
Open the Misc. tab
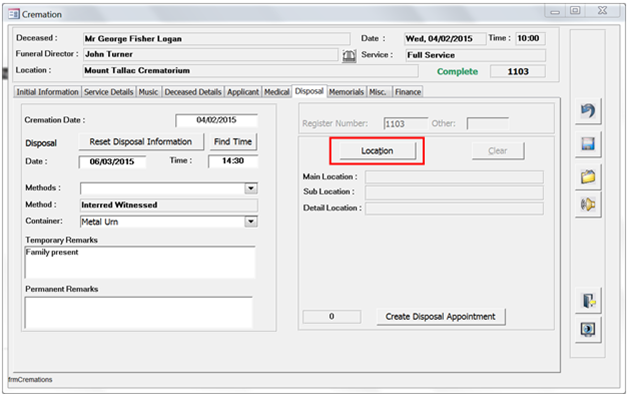pyautogui.click(x=378, y=92)
